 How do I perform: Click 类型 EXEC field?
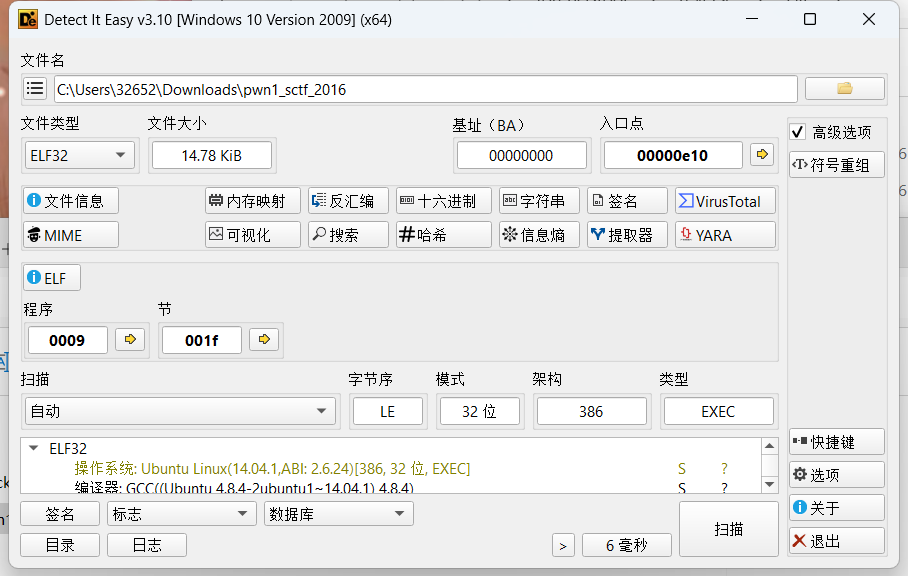coord(718,412)
